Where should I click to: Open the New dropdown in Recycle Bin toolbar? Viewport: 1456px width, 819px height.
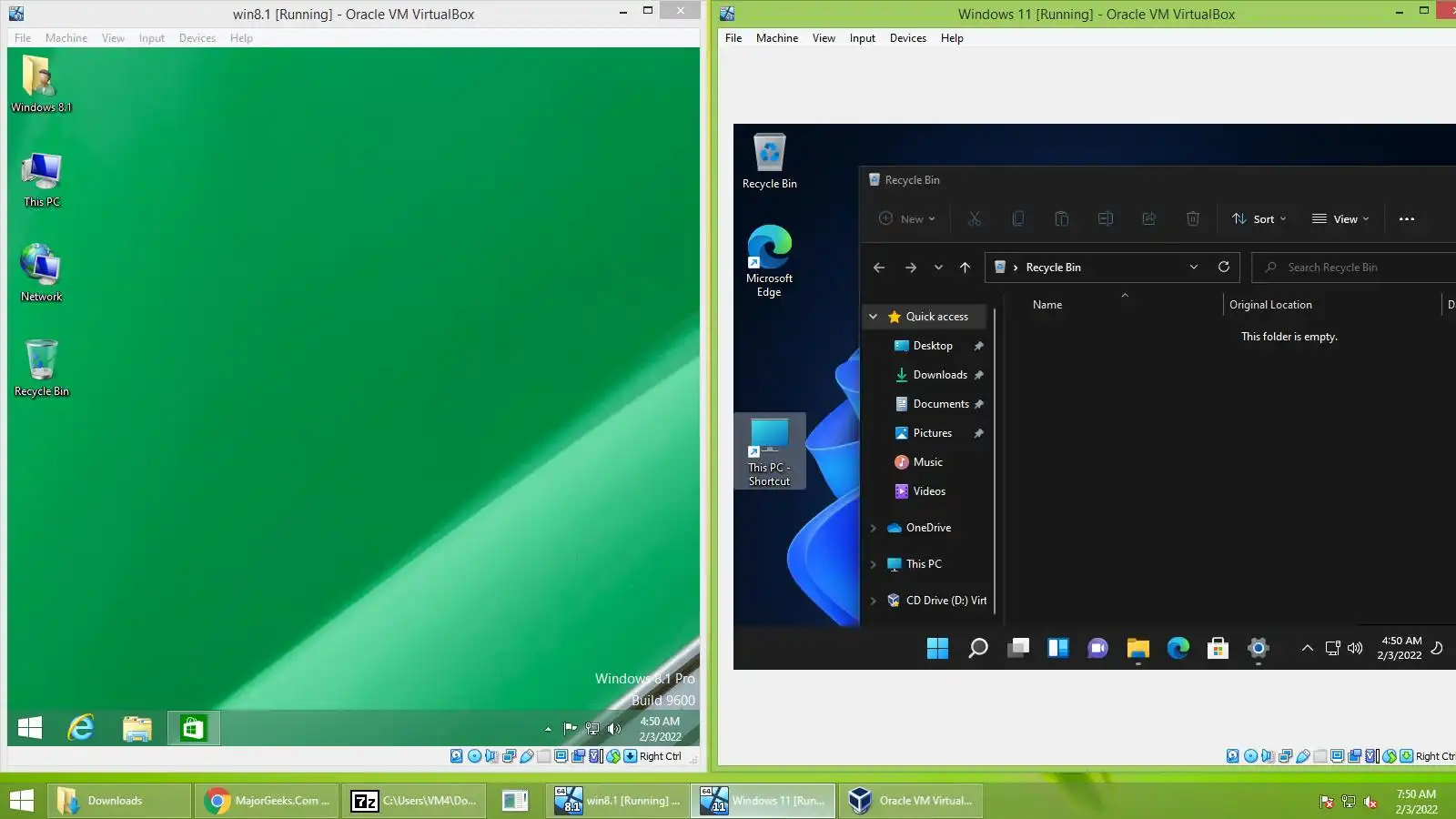pyautogui.click(x=906, y=218)
